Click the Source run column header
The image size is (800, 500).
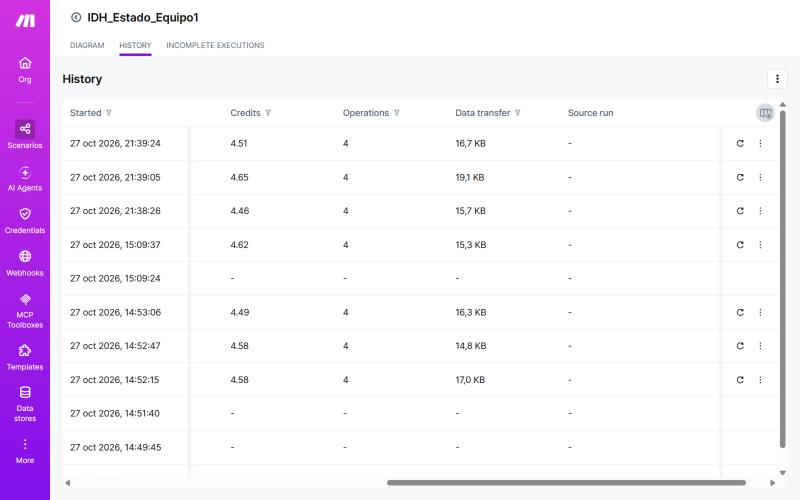[x=590, y=113]
